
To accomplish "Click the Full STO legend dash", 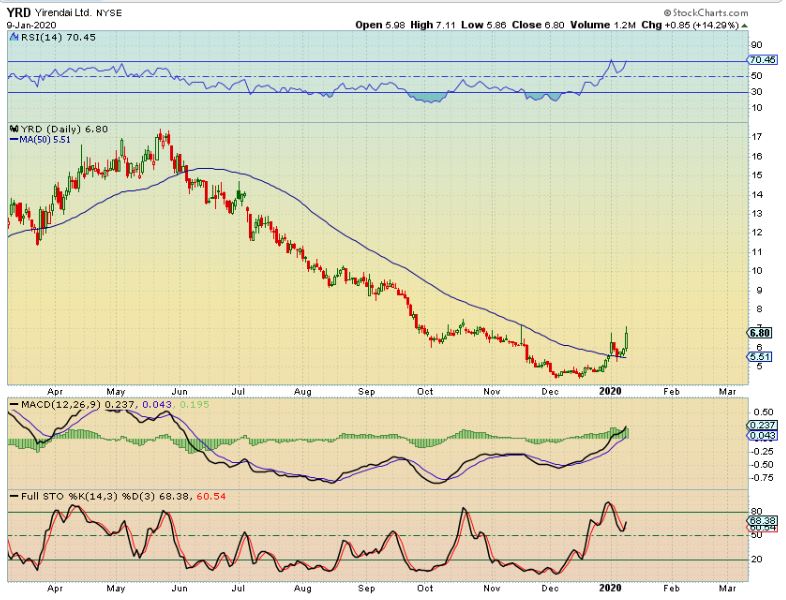I will (x=14, y=496).
